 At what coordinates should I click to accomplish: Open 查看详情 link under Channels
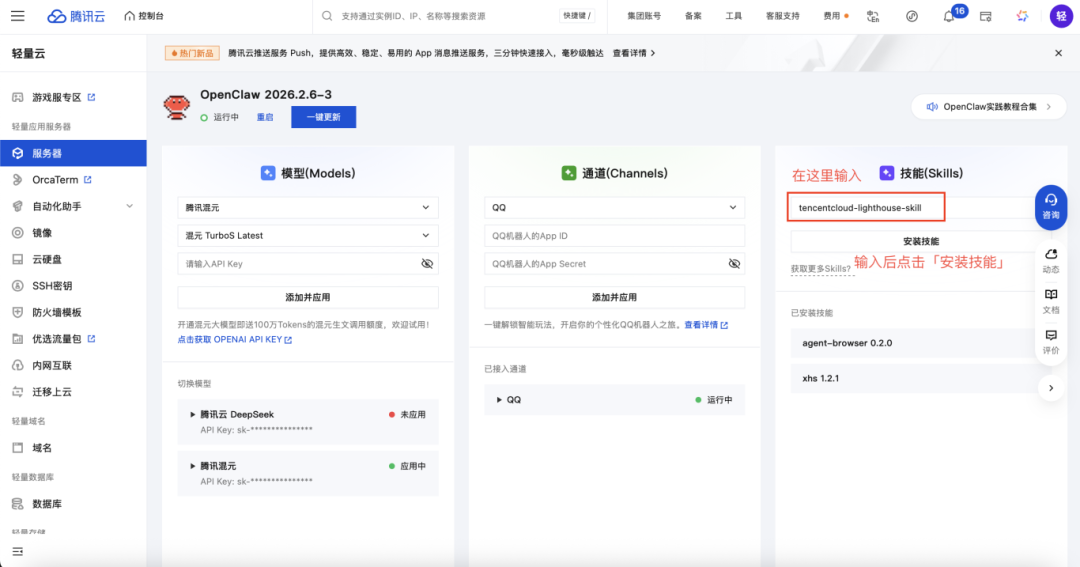click(706, 324)
